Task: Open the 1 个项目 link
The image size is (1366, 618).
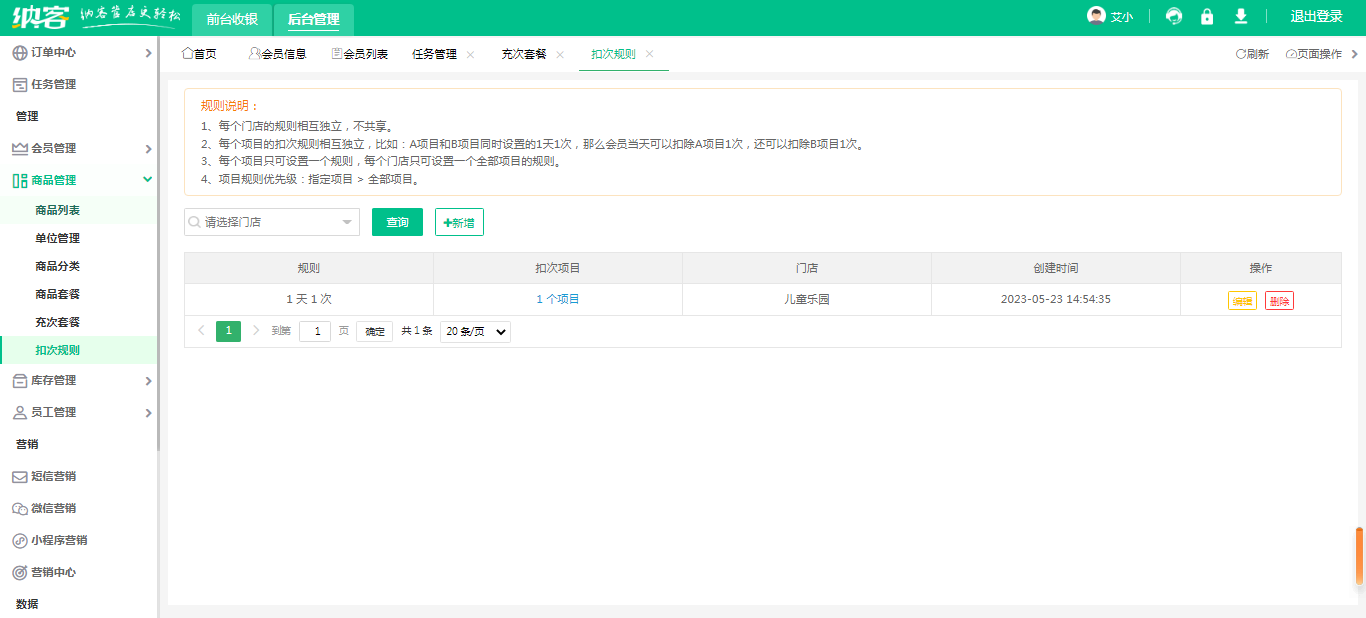Action: point(557,299)
